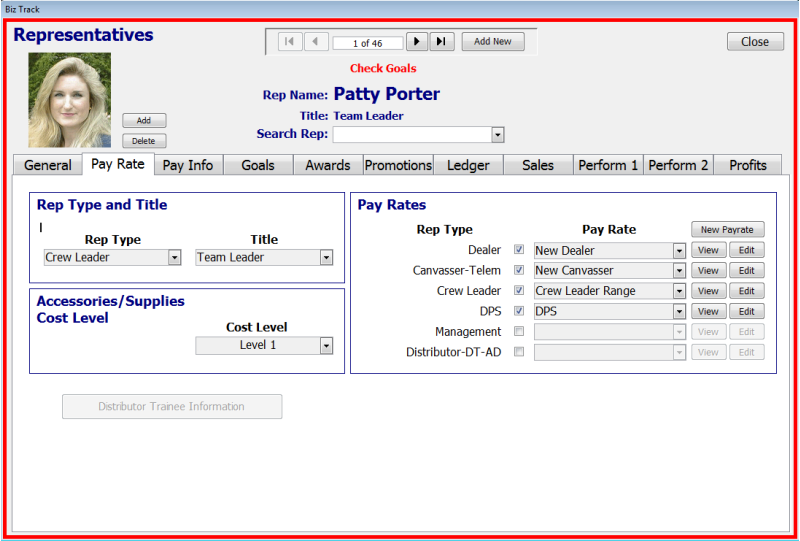The image size is (800, 541).
Task: Go to previous record arrow
Action: pyautogui.click(x=316, y=42)
